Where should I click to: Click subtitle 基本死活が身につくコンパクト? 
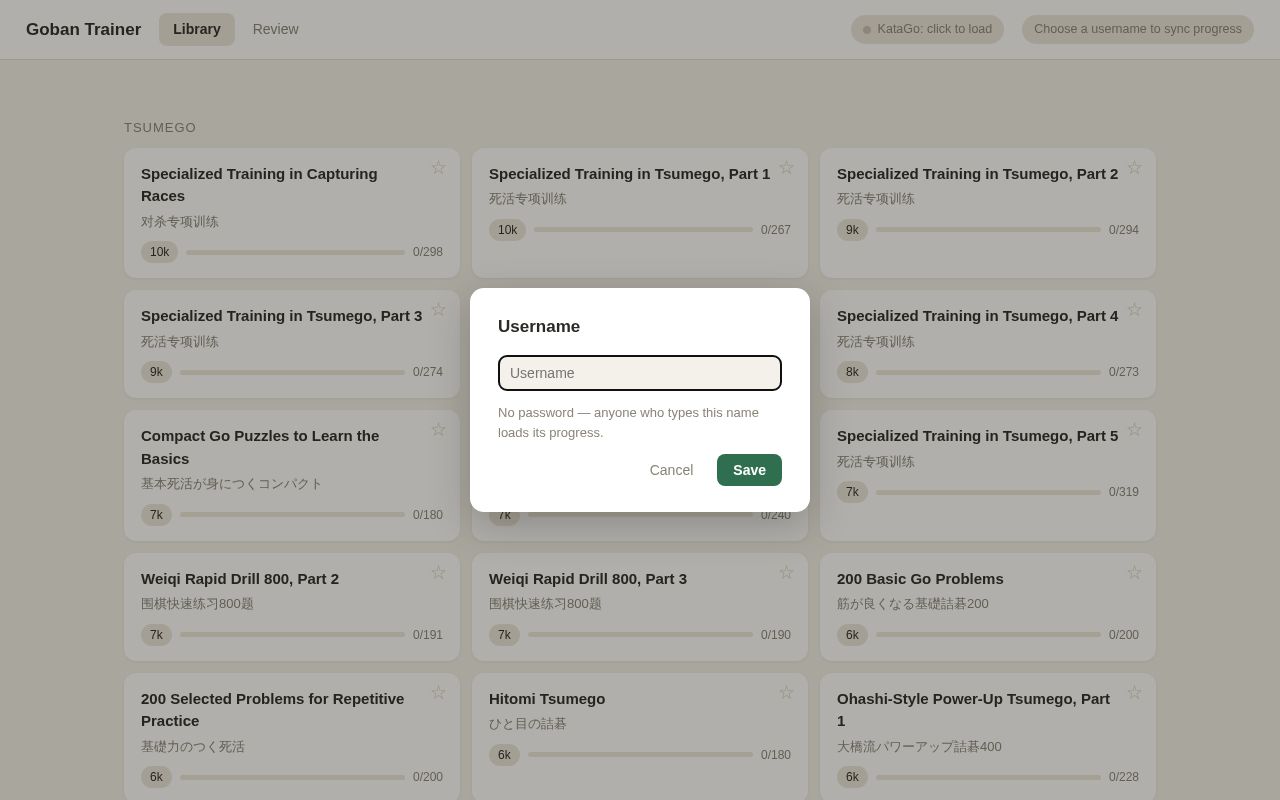(x=232, y=484)
